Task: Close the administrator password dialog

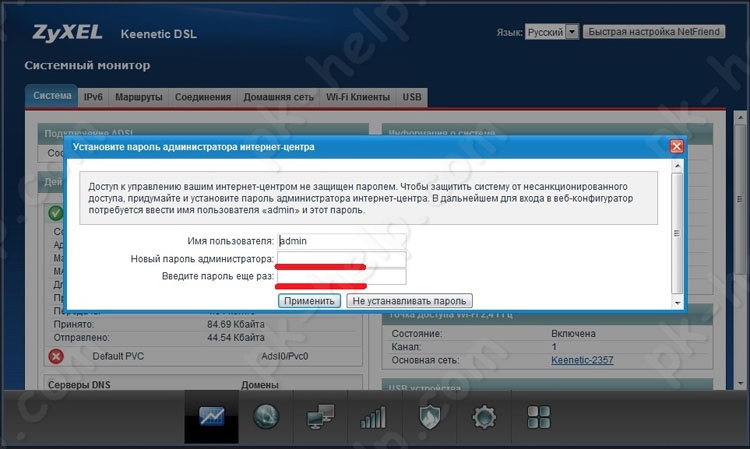Action: coord(676,146)
